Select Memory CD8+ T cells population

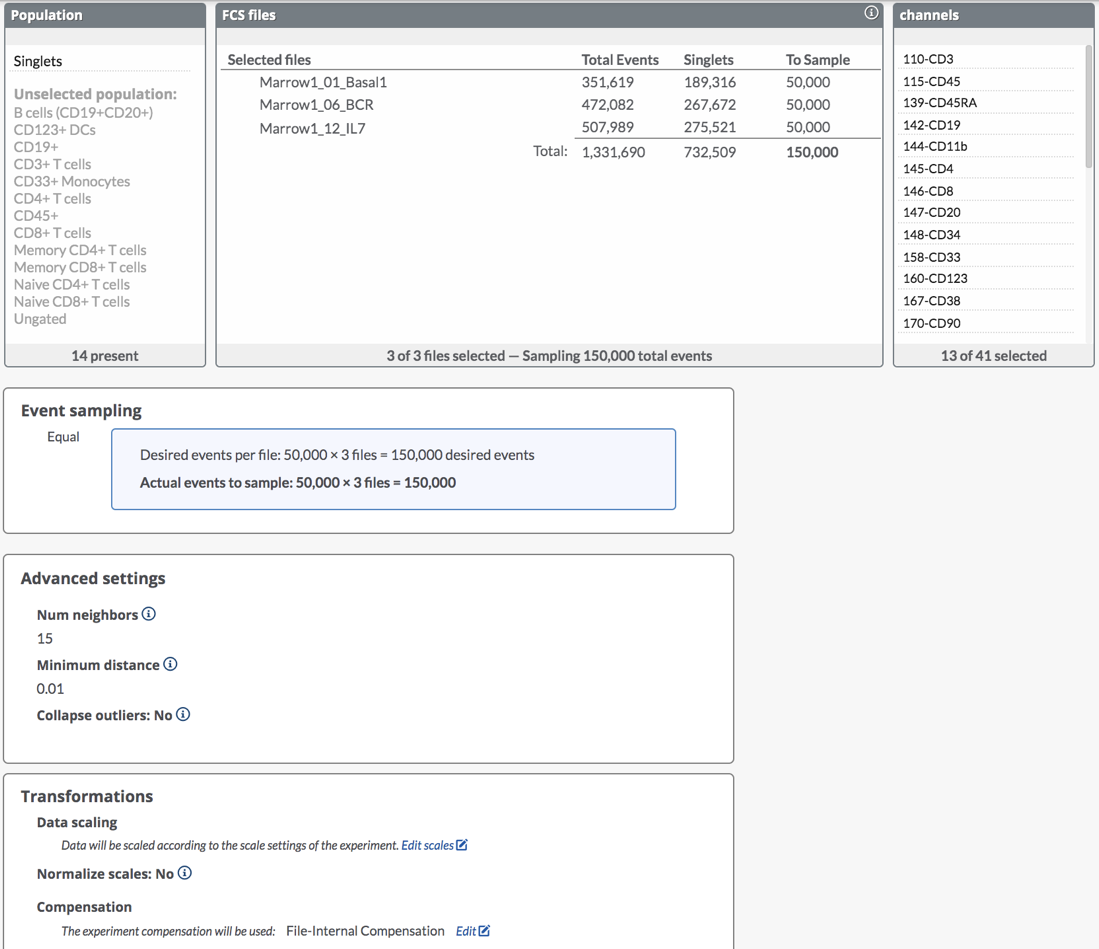point(80,267)
